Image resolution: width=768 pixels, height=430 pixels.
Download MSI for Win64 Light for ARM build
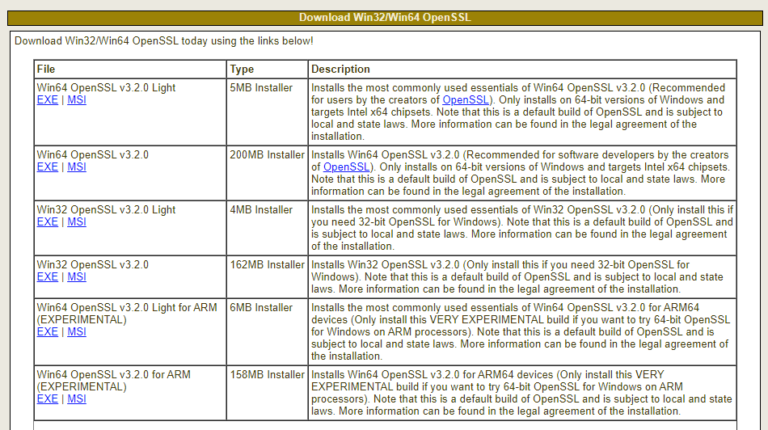point(76,332)
